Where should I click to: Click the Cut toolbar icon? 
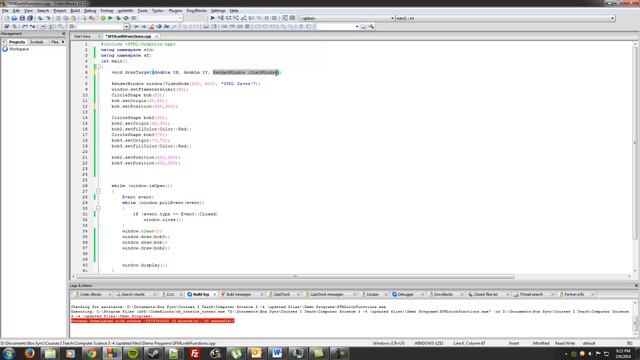point(58,18)
